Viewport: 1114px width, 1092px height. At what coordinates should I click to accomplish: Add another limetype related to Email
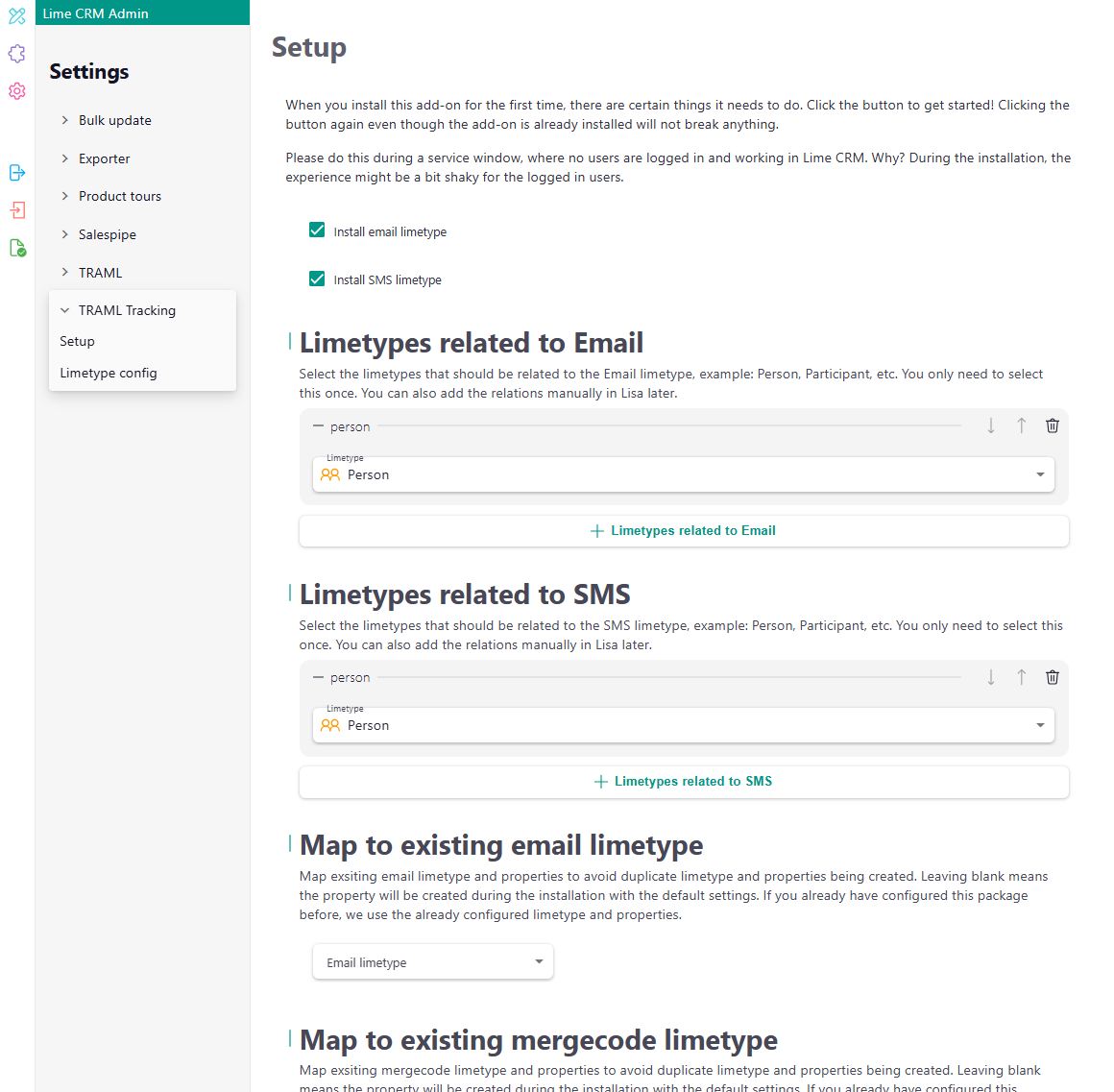(x=683, y=531)
